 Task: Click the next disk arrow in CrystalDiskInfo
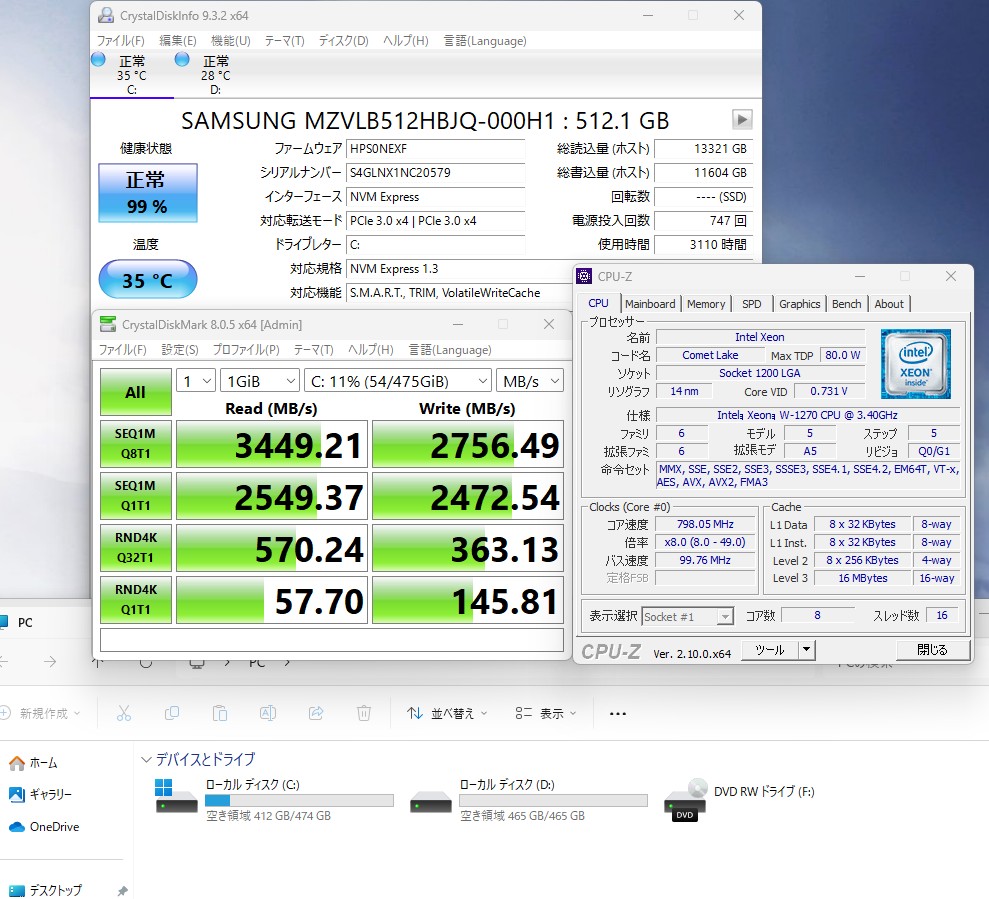point(742,119)
